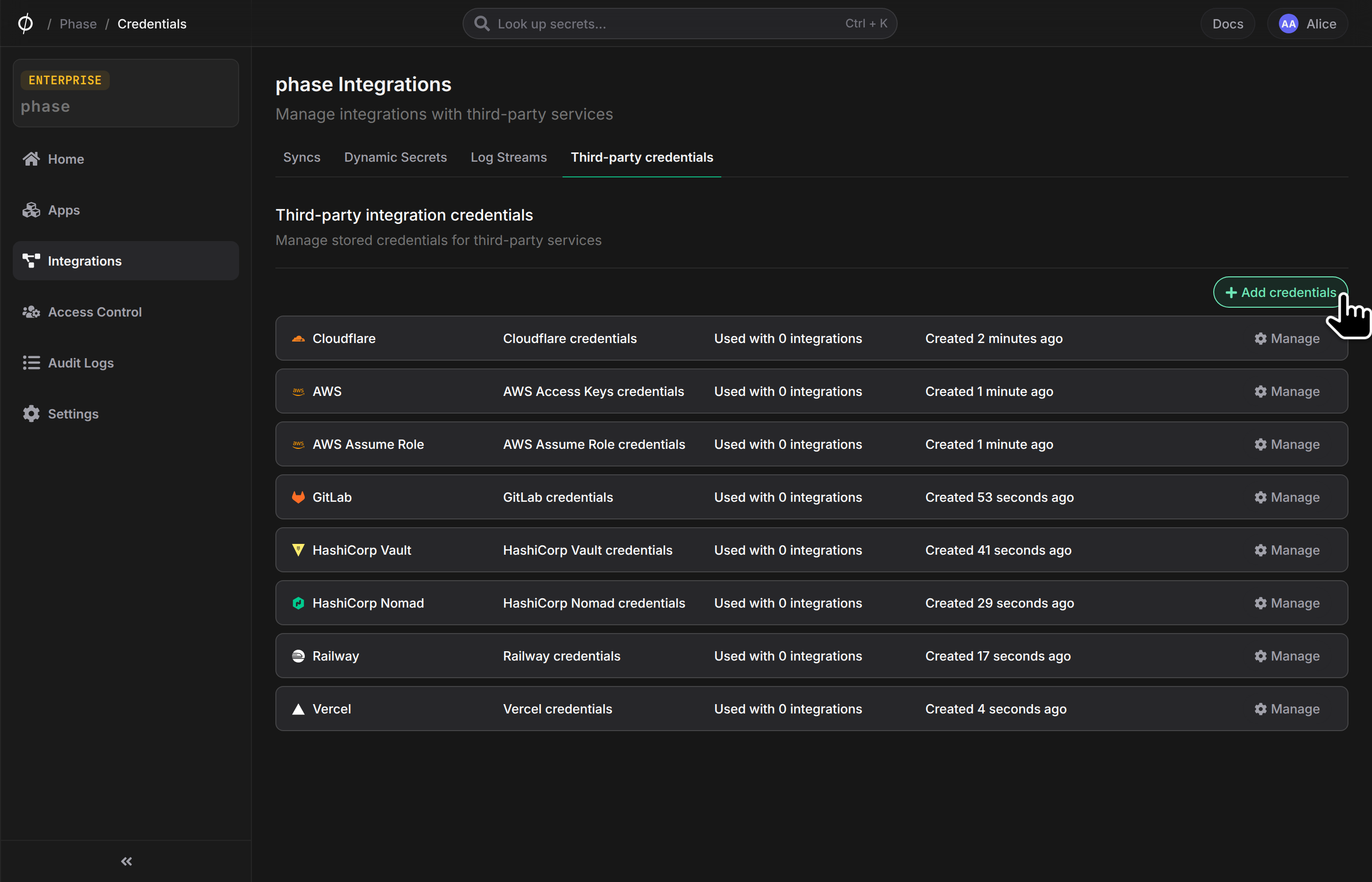The width and height of the screenshot is (1372, 882).
Task: Switch to the Dynamic Secrets tab
Action: tap(395, 157)
